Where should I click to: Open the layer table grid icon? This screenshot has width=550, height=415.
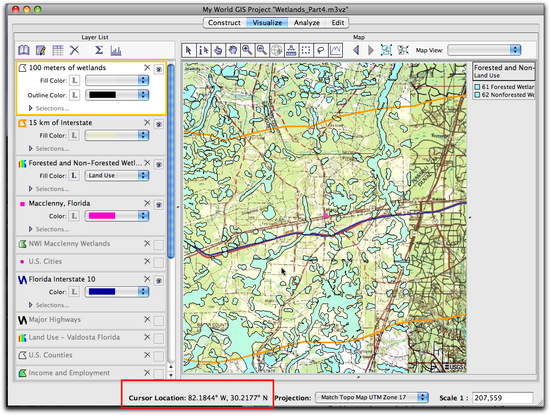click(58, 51)
